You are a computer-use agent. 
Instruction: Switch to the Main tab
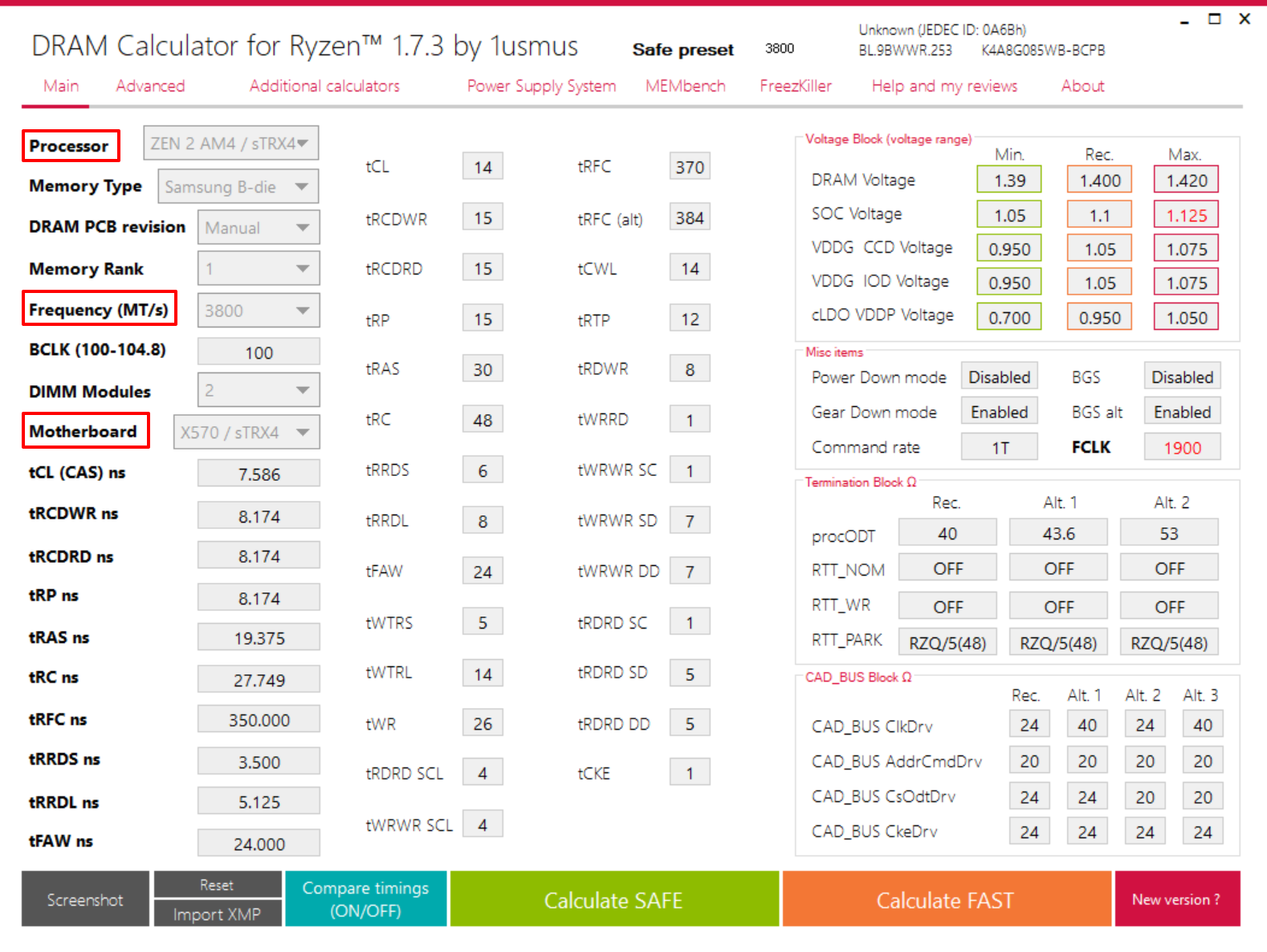point(61,86)
